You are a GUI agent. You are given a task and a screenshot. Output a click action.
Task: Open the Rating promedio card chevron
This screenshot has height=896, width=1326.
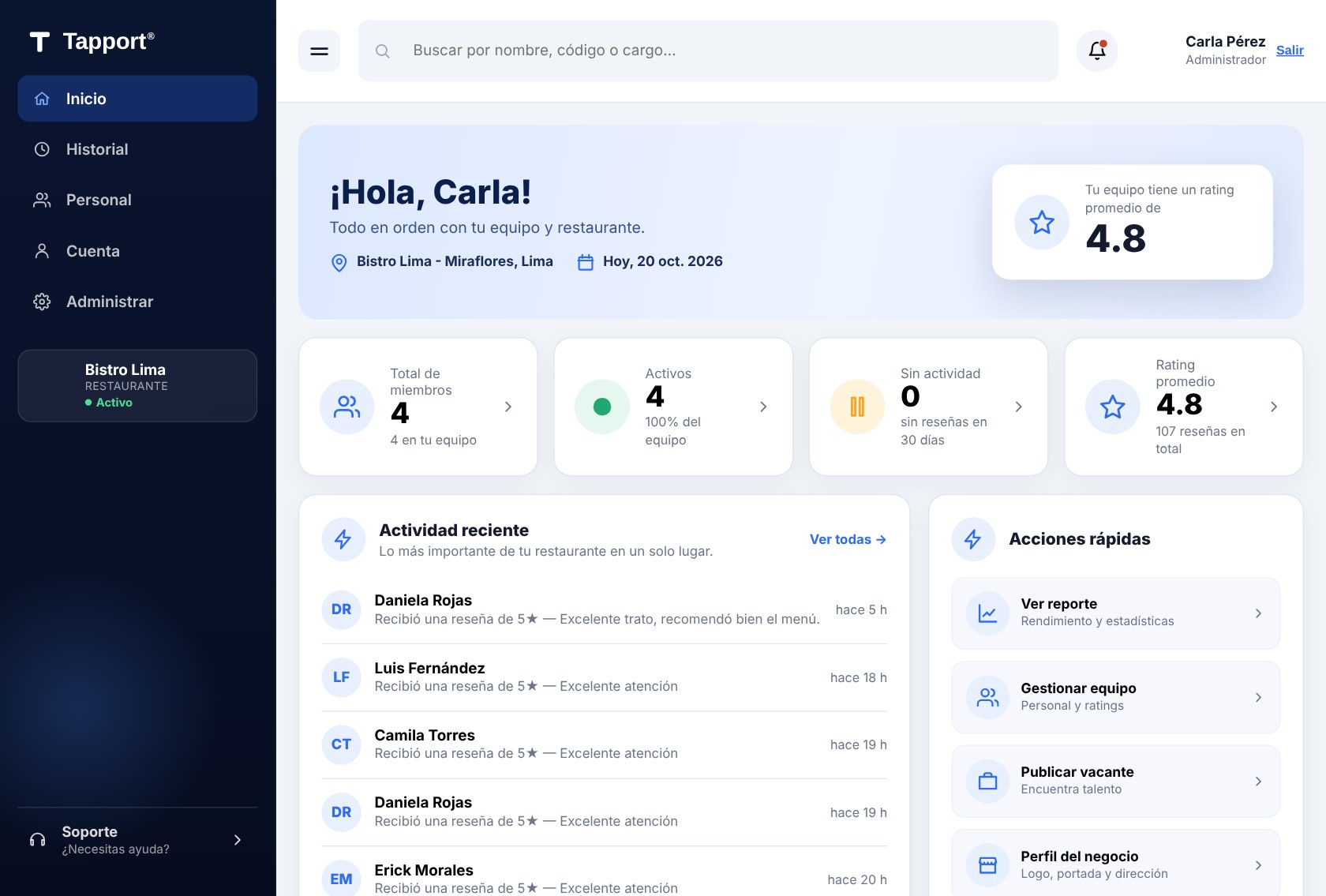click(1274, 407)
